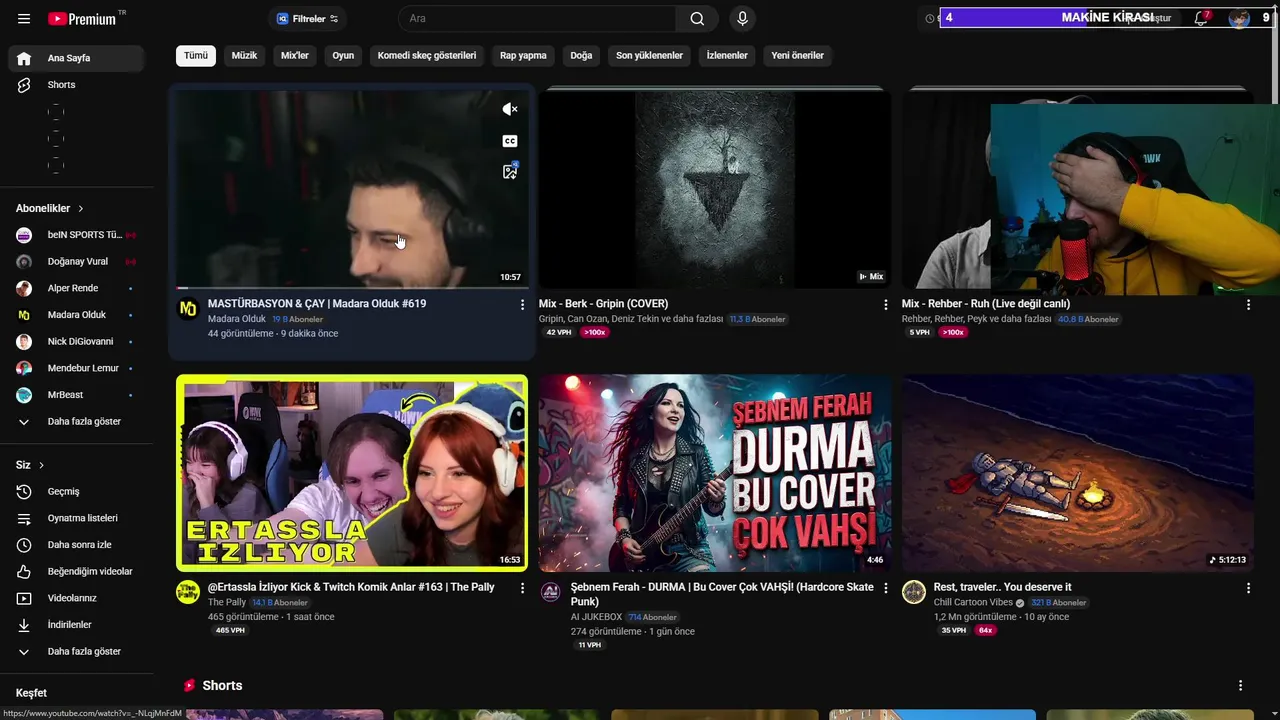This screenshot has width=1280, height=720.
Task: Open MrBeast channel subscription
Action: 76,395
